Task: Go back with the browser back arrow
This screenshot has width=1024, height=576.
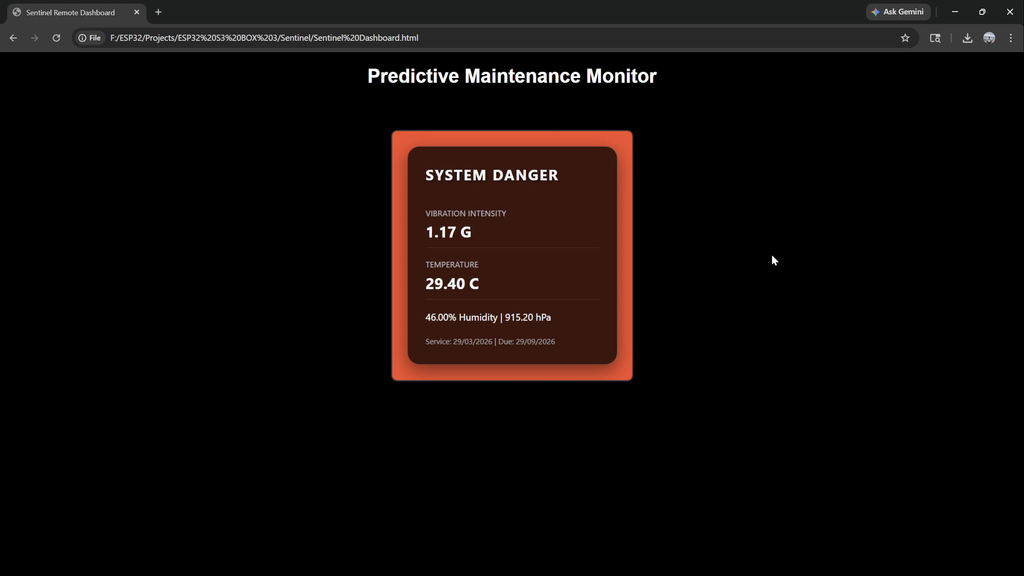Action: pyautogui.click(x=13, y=38)
